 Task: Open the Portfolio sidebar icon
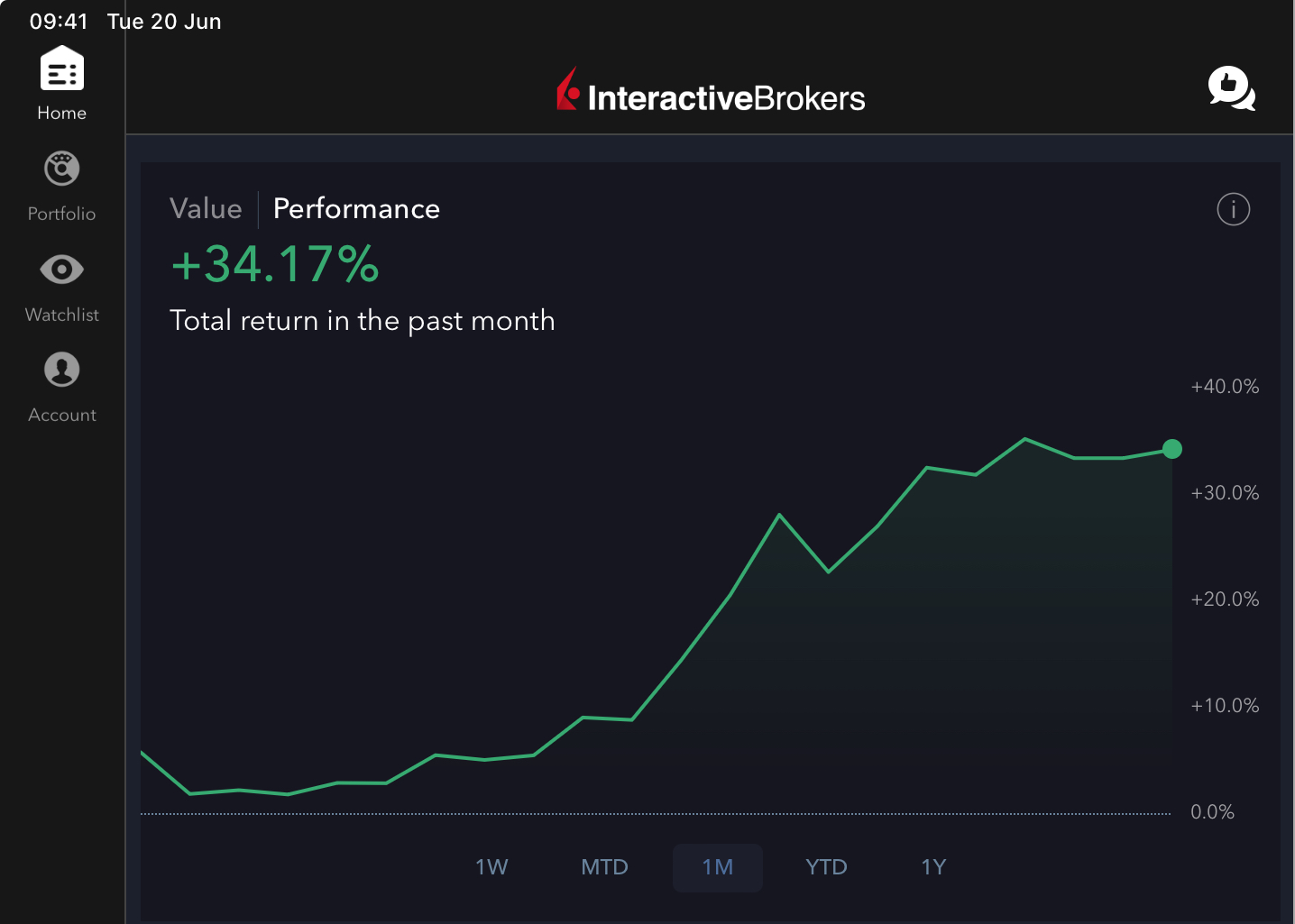pyautogui.click(x=62, y=169)
